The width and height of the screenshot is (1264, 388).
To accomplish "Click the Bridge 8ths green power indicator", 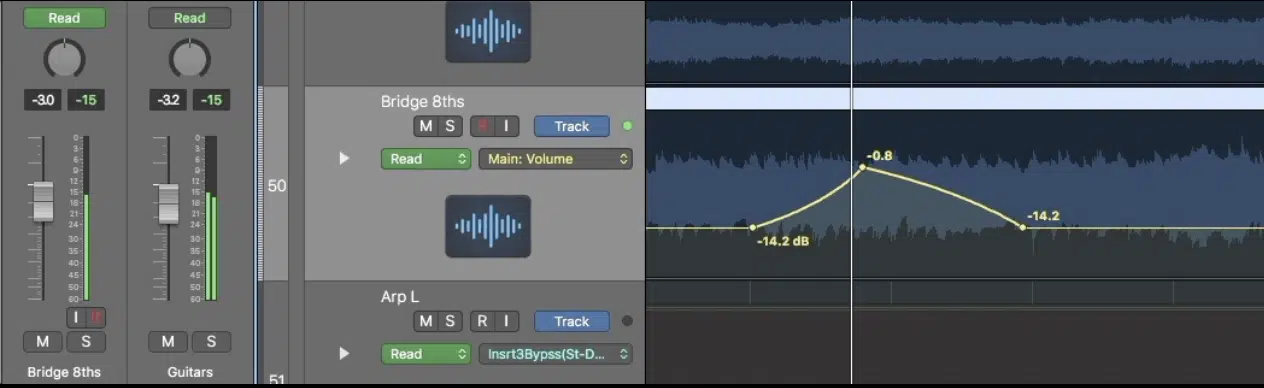I will (x=627, y=126).
